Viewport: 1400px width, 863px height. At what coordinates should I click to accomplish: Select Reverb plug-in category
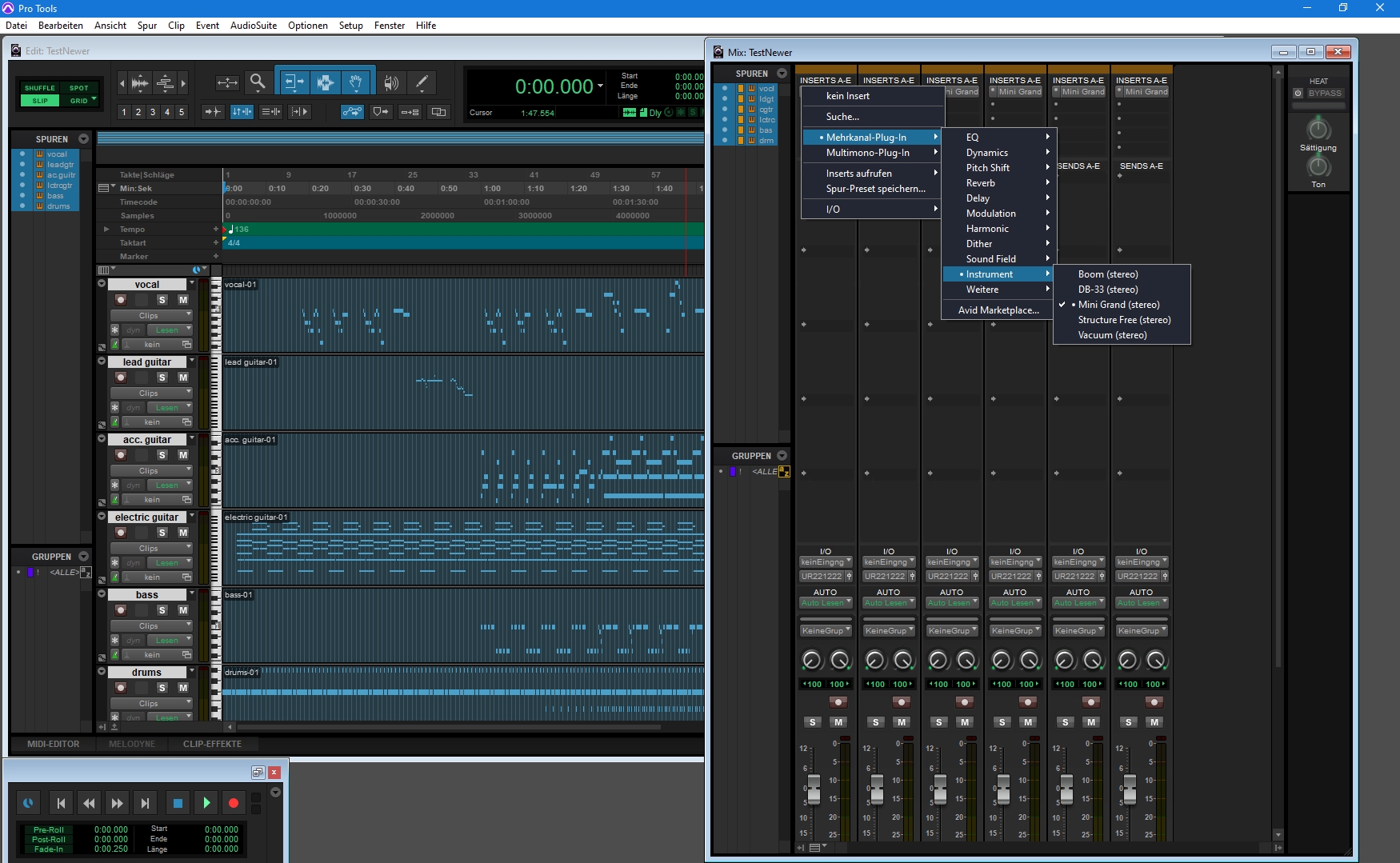coord(999,183)
